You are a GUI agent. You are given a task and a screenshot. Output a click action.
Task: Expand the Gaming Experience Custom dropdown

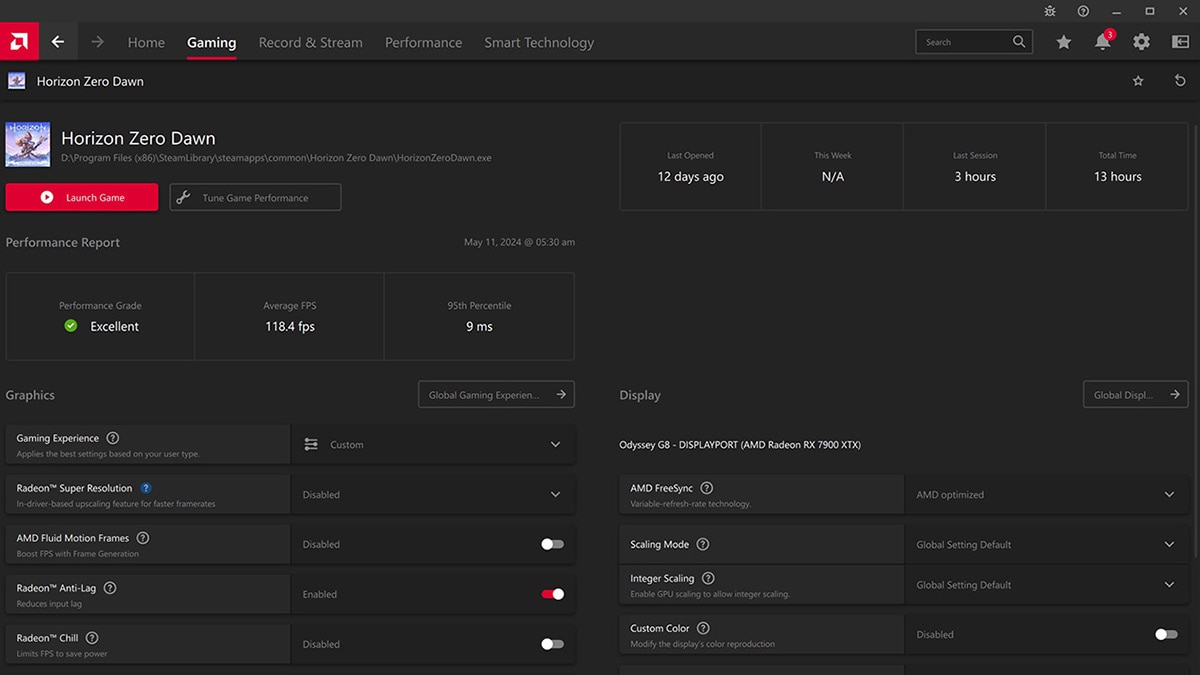(433, 444)
